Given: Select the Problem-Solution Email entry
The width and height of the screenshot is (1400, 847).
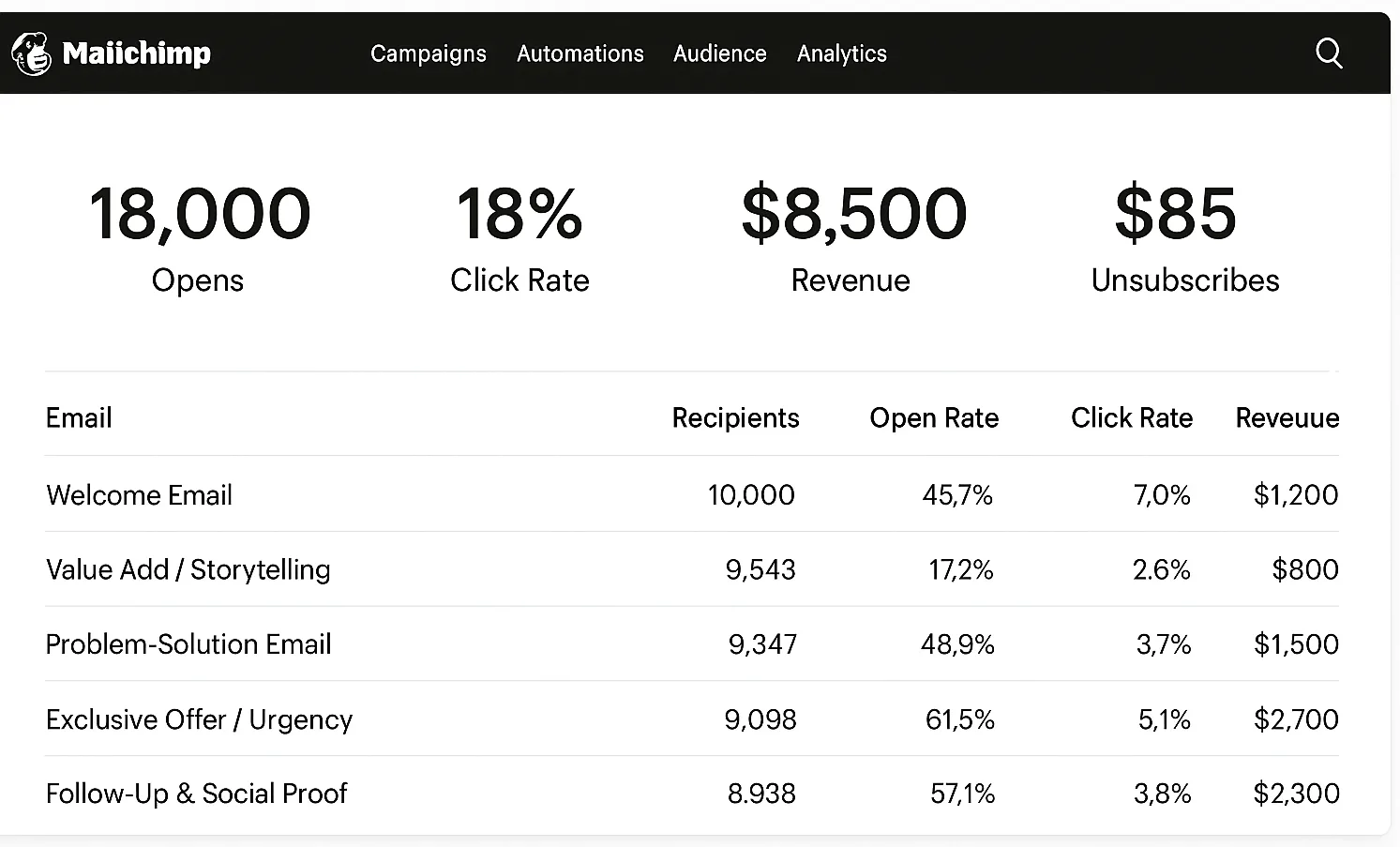Looking at the screenshot, I should pos(188,644).
